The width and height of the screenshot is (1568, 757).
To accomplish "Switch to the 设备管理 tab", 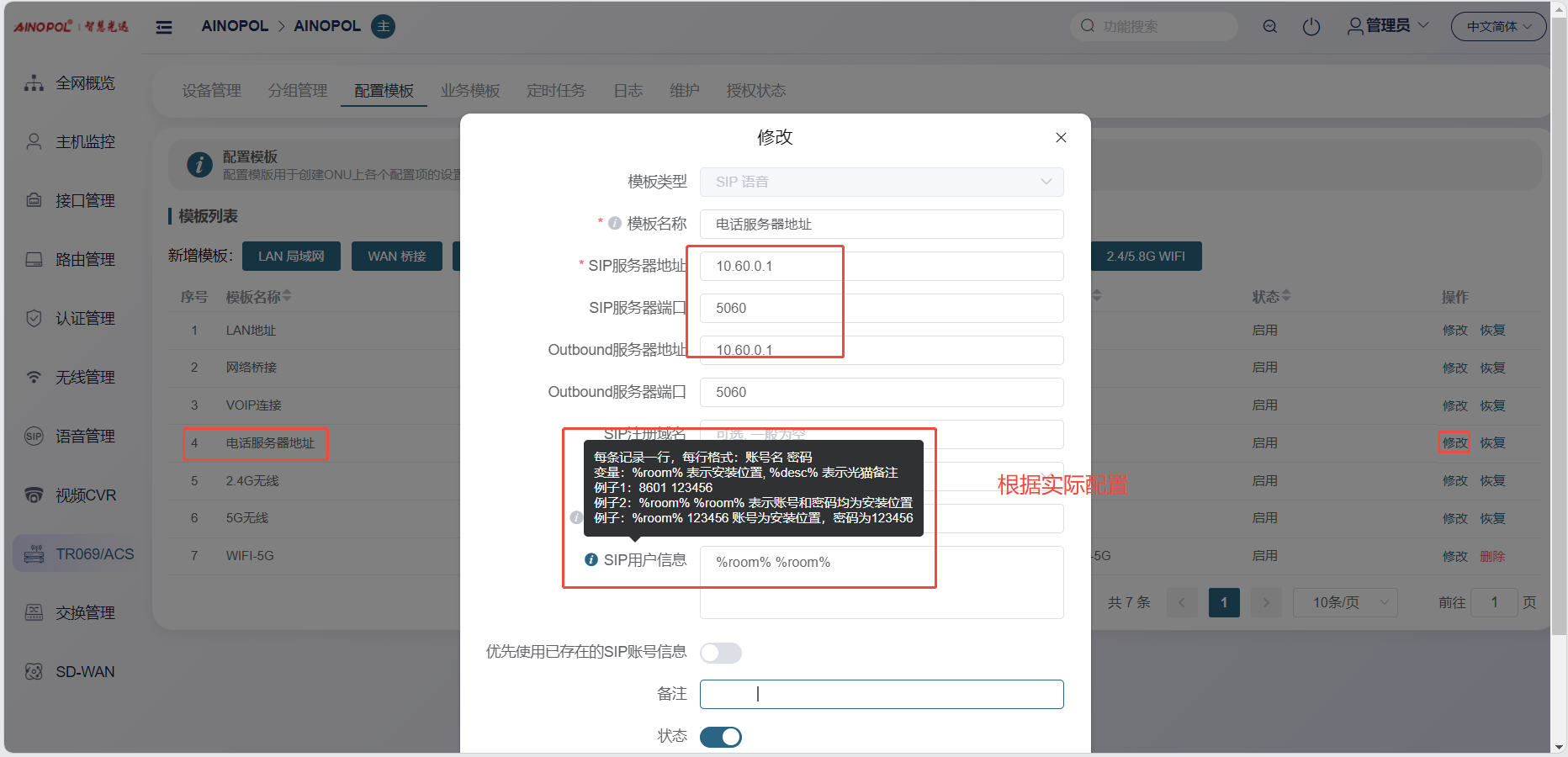I will tap(211, 91).
